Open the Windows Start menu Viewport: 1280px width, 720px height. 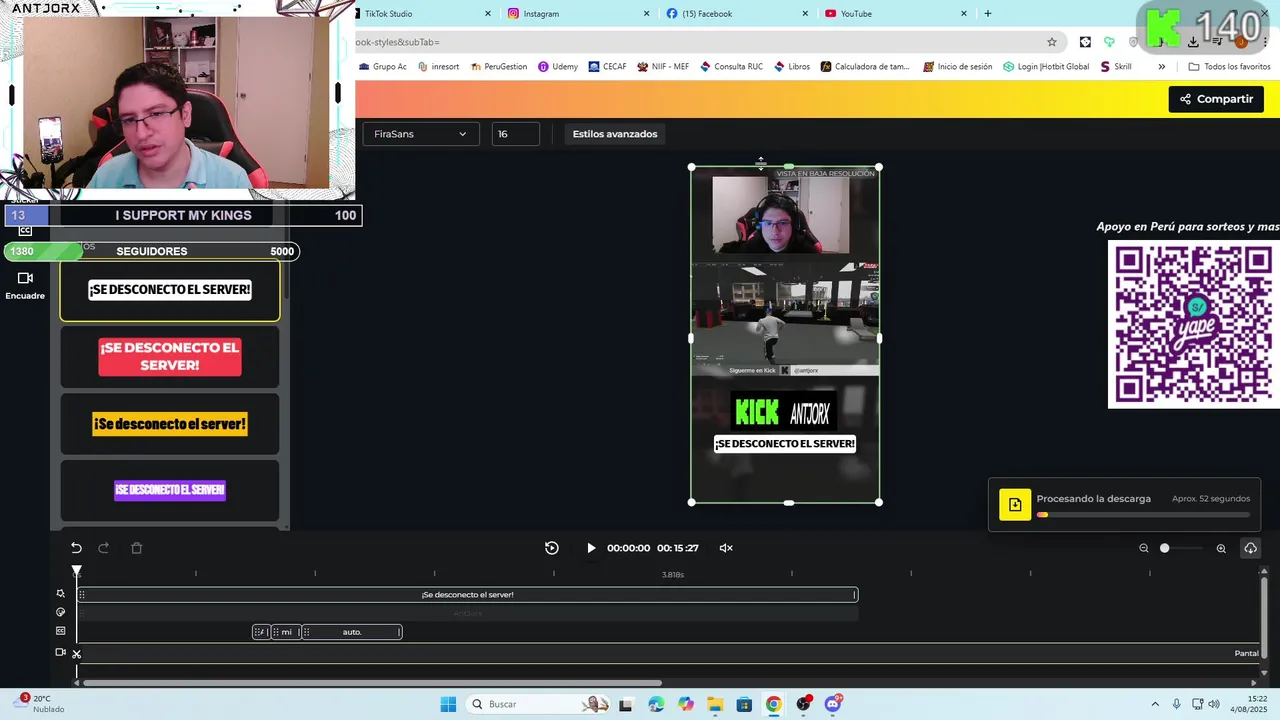coord(448,704)
